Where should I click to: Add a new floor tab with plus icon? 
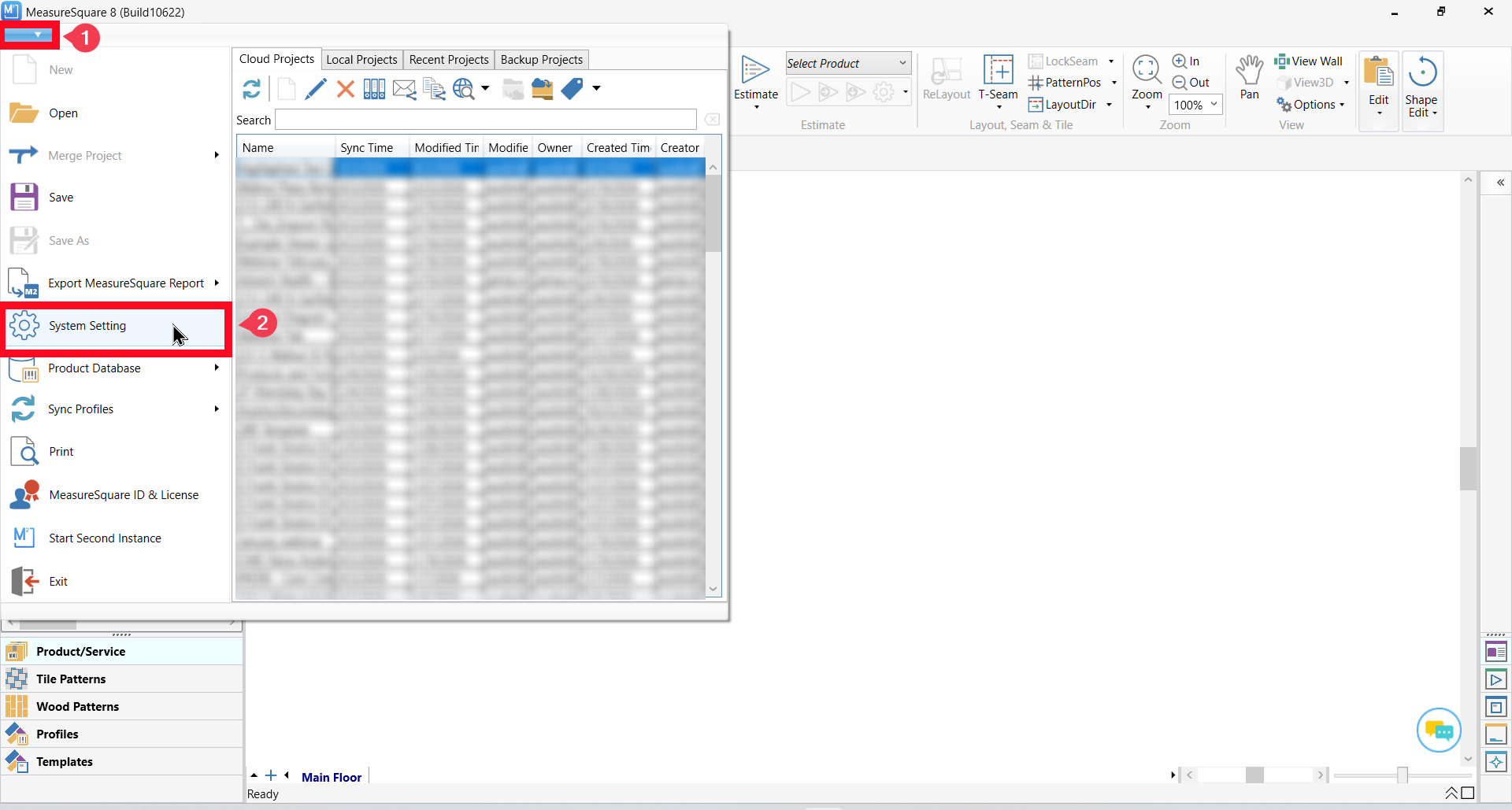click(x=271, y=775)
